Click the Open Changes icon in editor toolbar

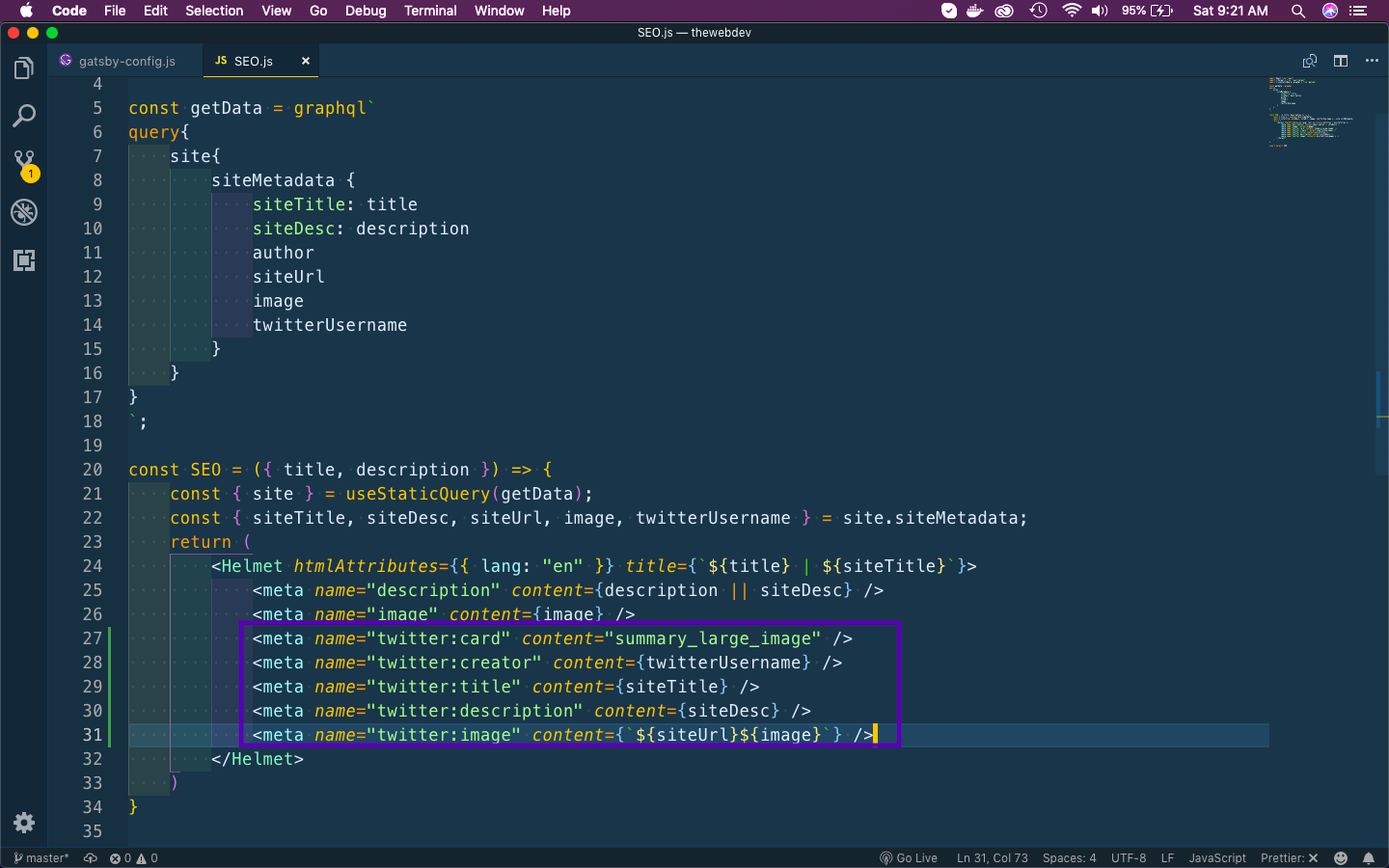pyautogui.click(x=1309, y=61)
